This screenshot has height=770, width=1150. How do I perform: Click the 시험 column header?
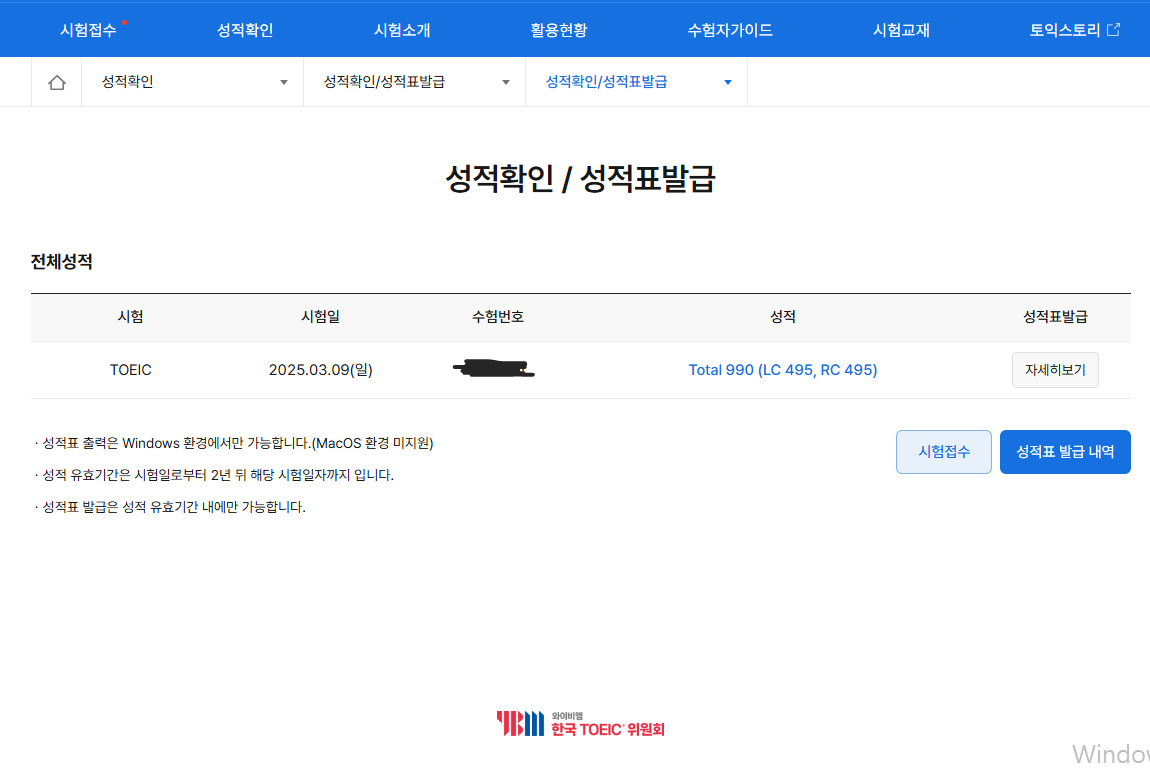tap(131, 317)
